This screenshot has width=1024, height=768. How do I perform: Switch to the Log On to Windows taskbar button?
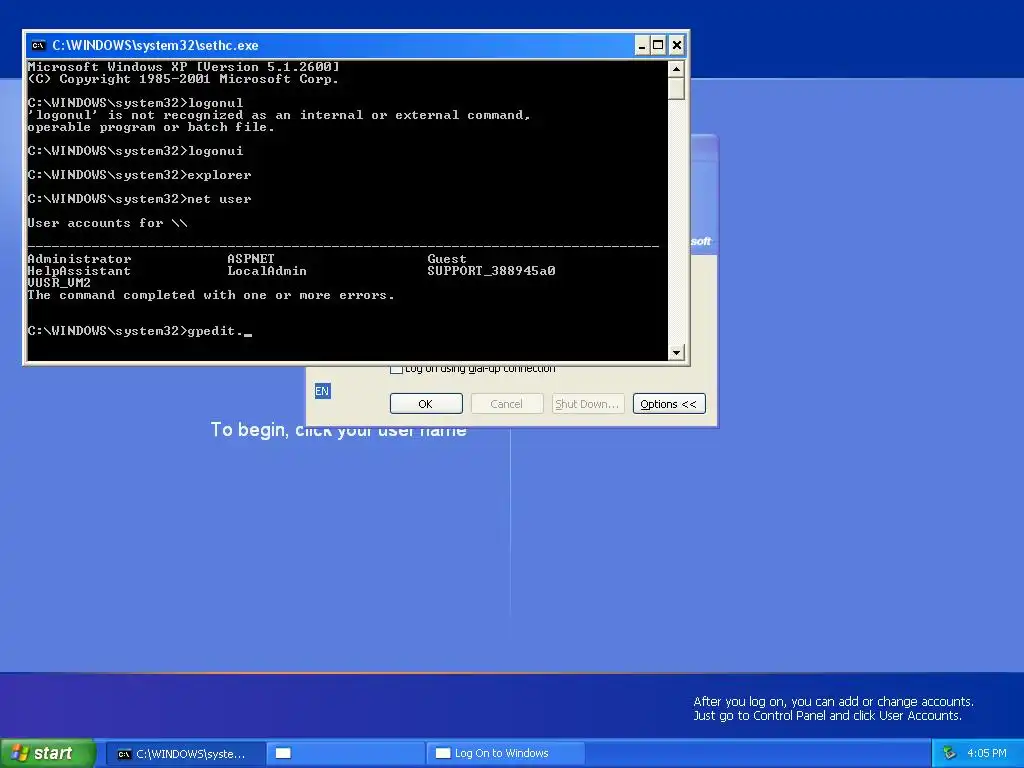coord(505,754)
